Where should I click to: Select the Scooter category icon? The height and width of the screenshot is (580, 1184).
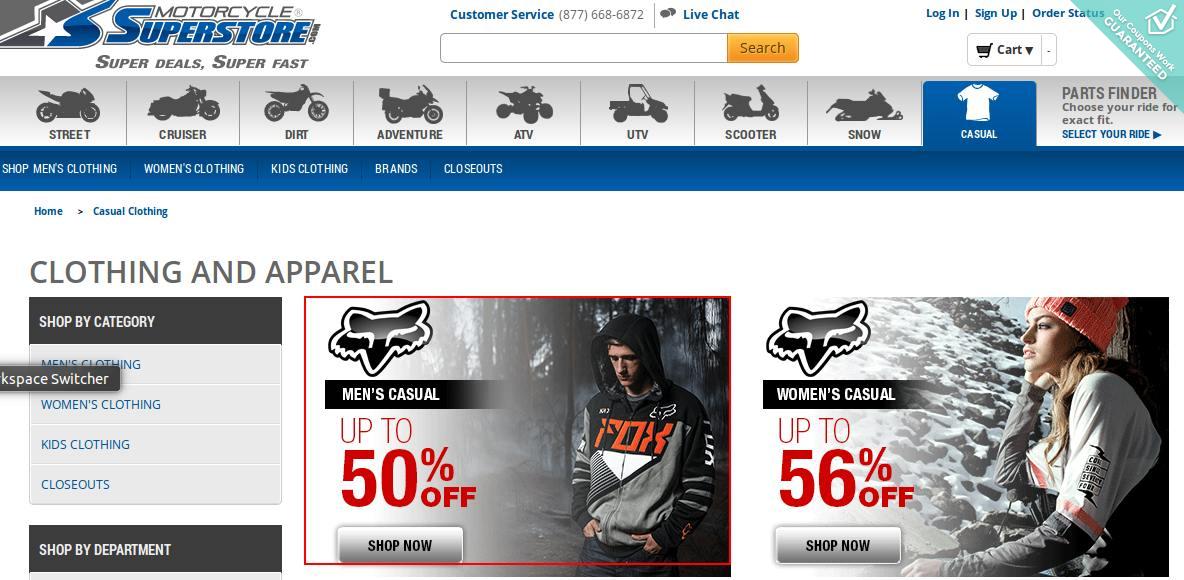coord(751,113)
